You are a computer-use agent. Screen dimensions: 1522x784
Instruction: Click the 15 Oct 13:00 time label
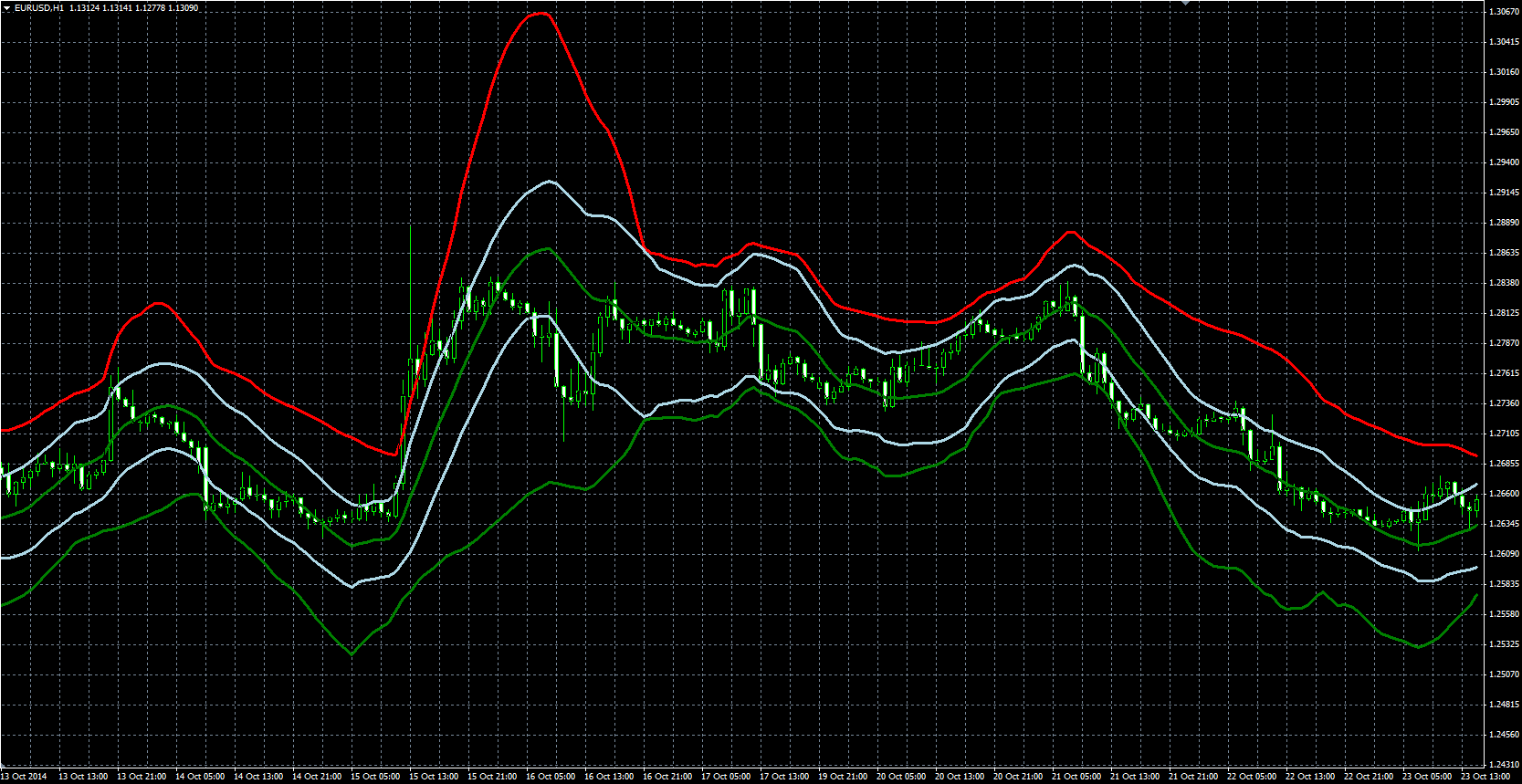coord(434,777)
